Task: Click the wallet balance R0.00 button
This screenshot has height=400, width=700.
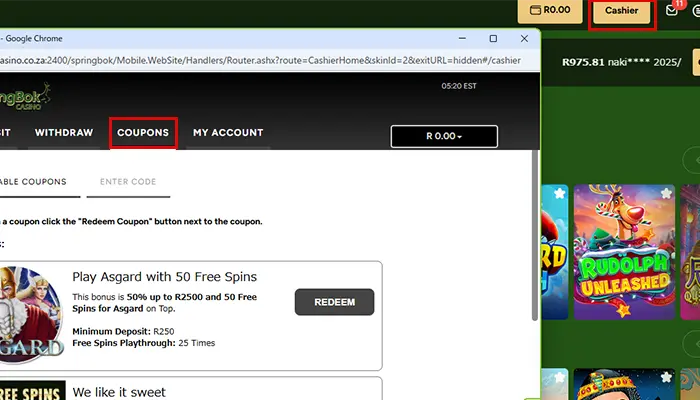Action: pyautogui.click(x=549, y=11)
